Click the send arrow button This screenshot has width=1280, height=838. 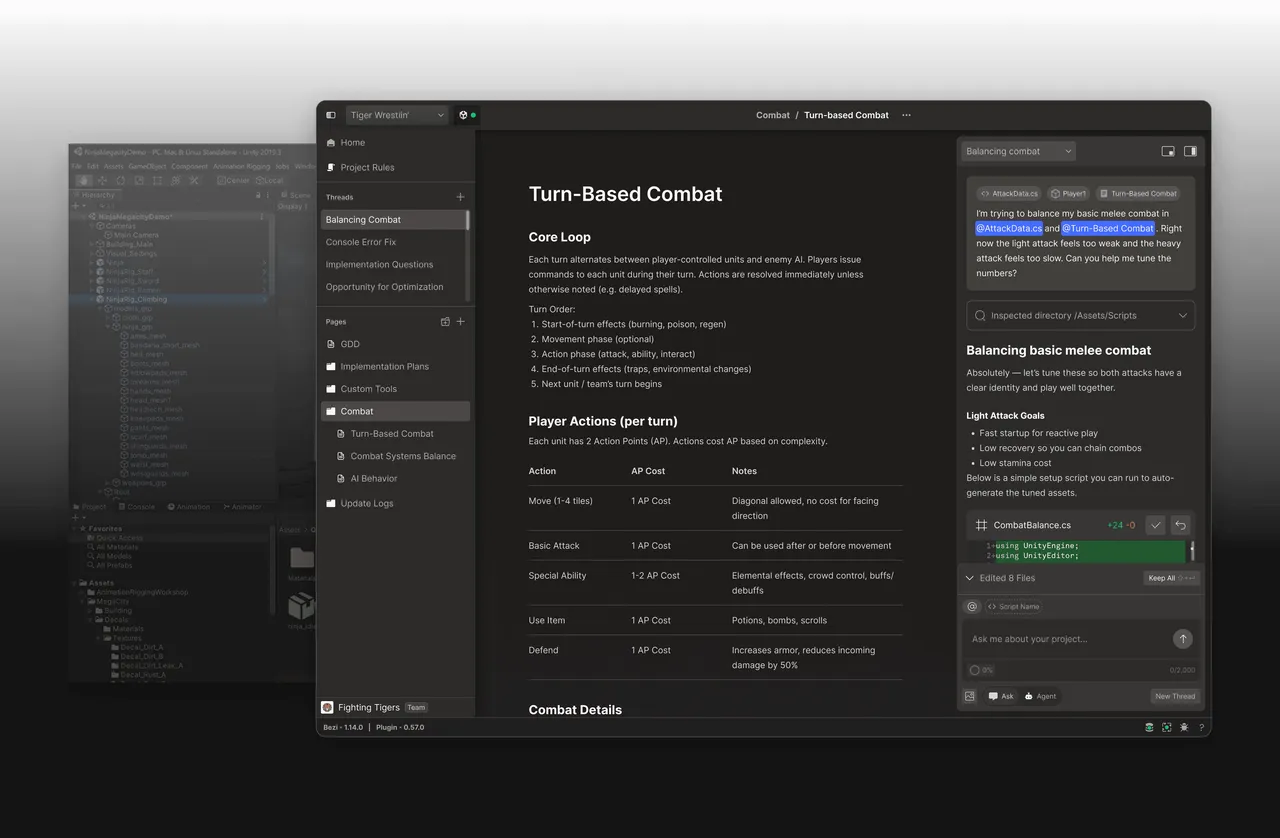[x=1183, y=639]
